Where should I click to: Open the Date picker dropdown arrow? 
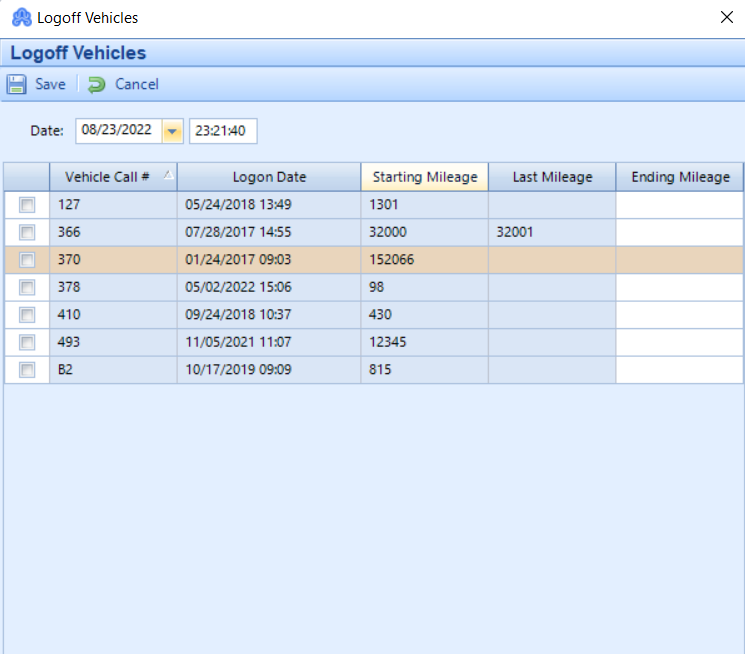point(172,131)
